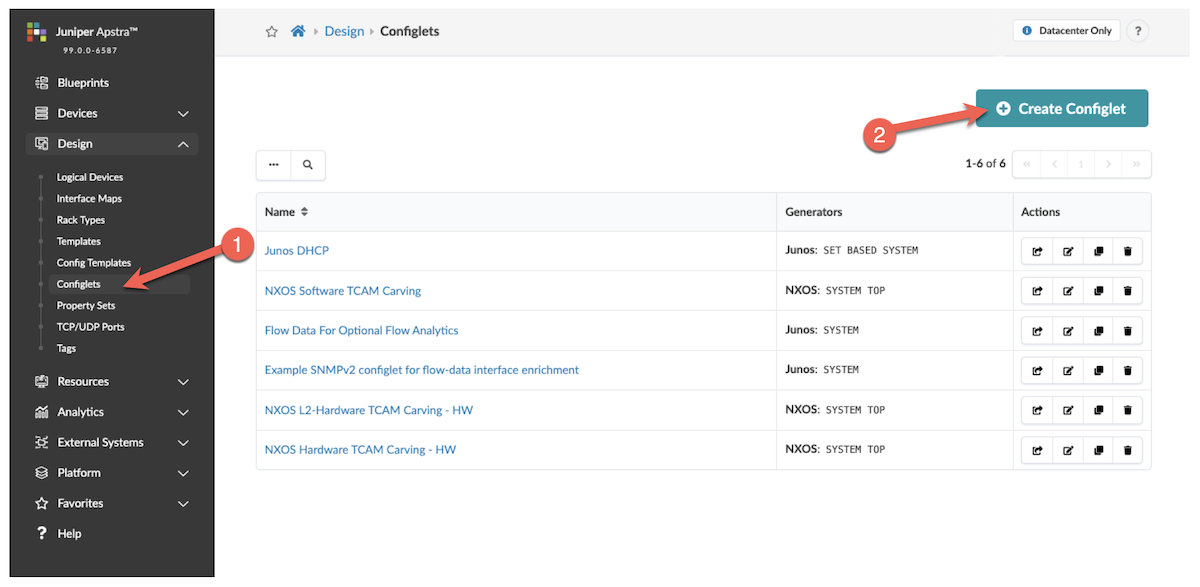Image resolution: width=1200 pixels, height=587 pixels.
Task: Export NXOS Hardware TCAM Carving - HW
Action: coord(1037,450)
